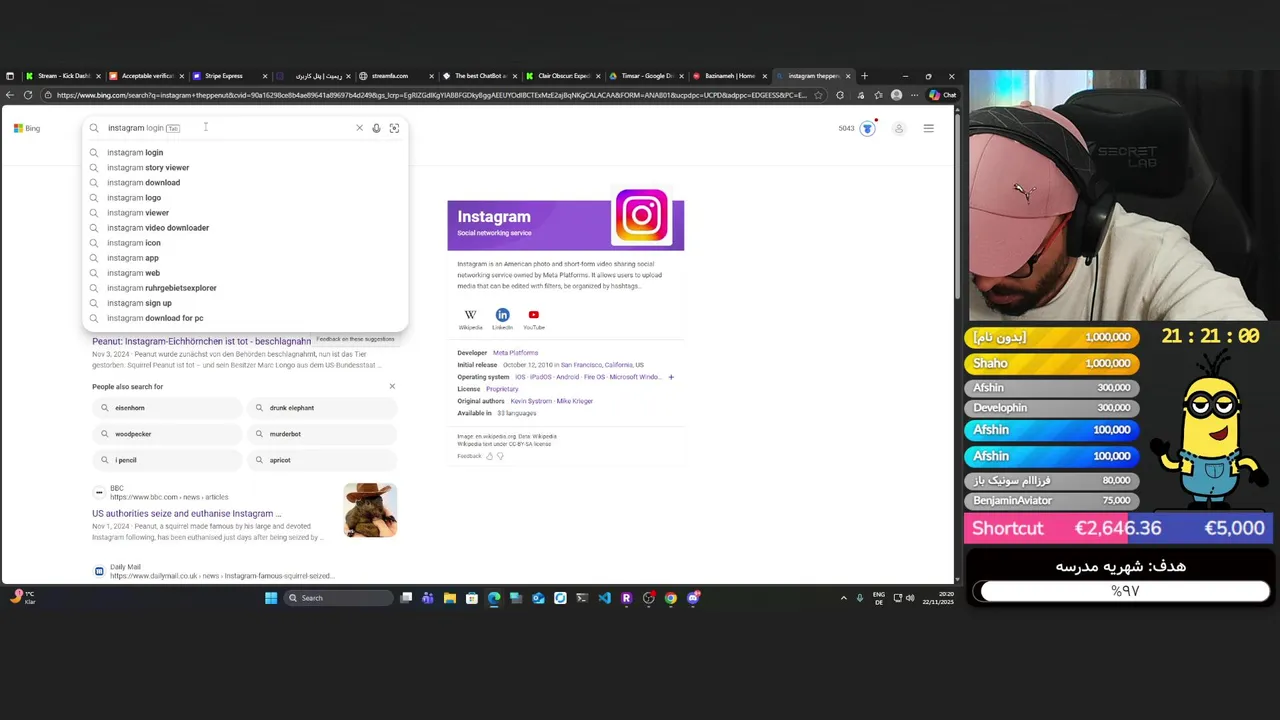The image size is (1280, 720).
Task: Select suggestion 'instagram login'
Action: pyautogui.click(x=245, y=152)
